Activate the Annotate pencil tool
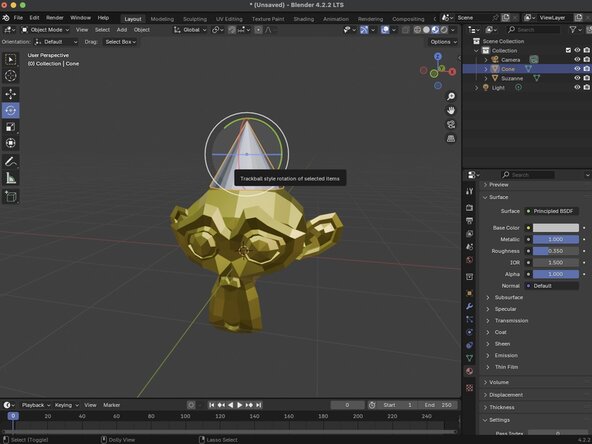Viewport: 592px width, 444px height. [11, 162]
